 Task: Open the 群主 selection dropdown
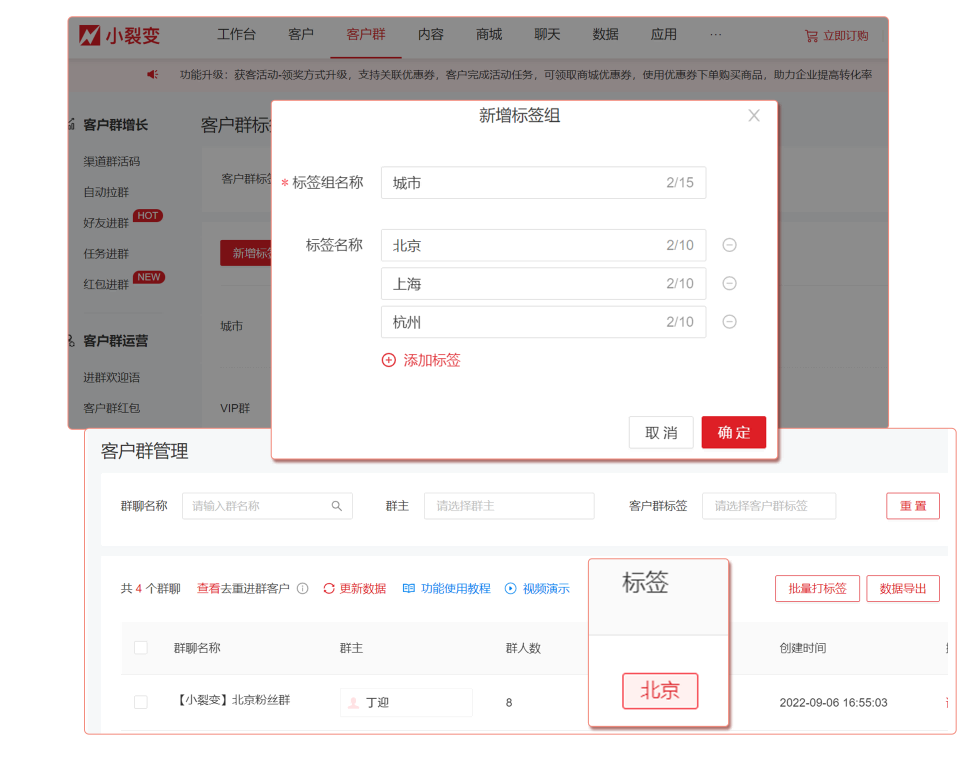(x=509, y=506)
